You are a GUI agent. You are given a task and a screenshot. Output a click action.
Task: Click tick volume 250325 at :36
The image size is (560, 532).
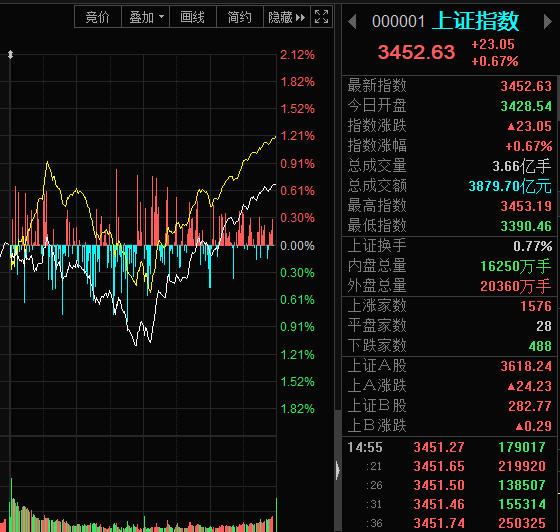[x=522, y=523]
